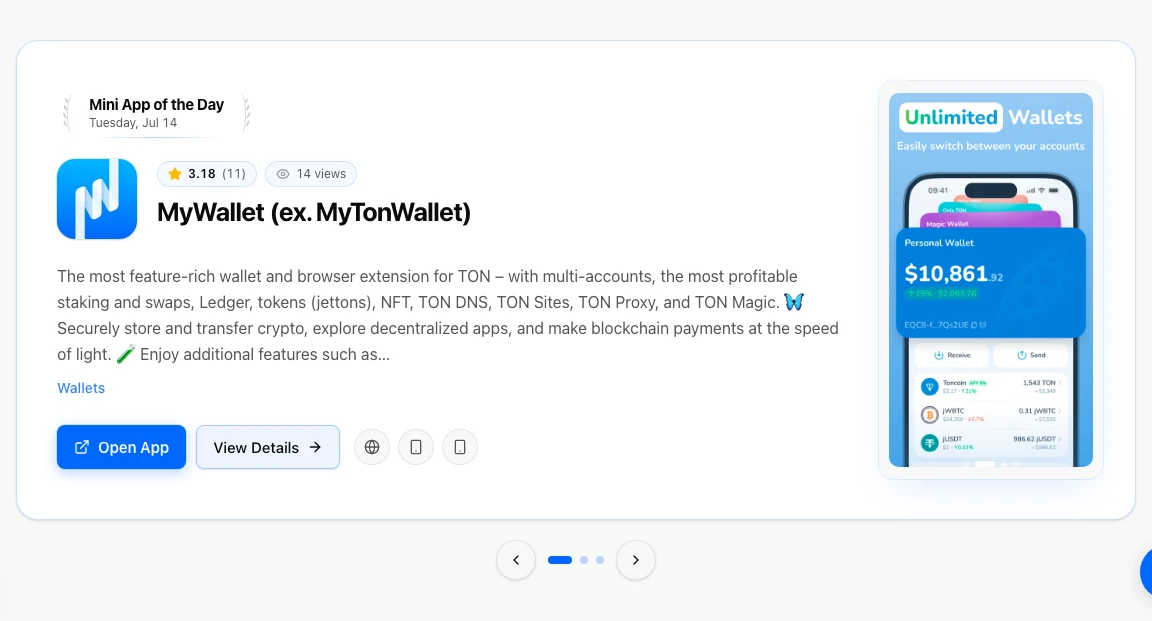Click the Mini App of the Day heading
1152x621 pixels.
coord(156,104)
